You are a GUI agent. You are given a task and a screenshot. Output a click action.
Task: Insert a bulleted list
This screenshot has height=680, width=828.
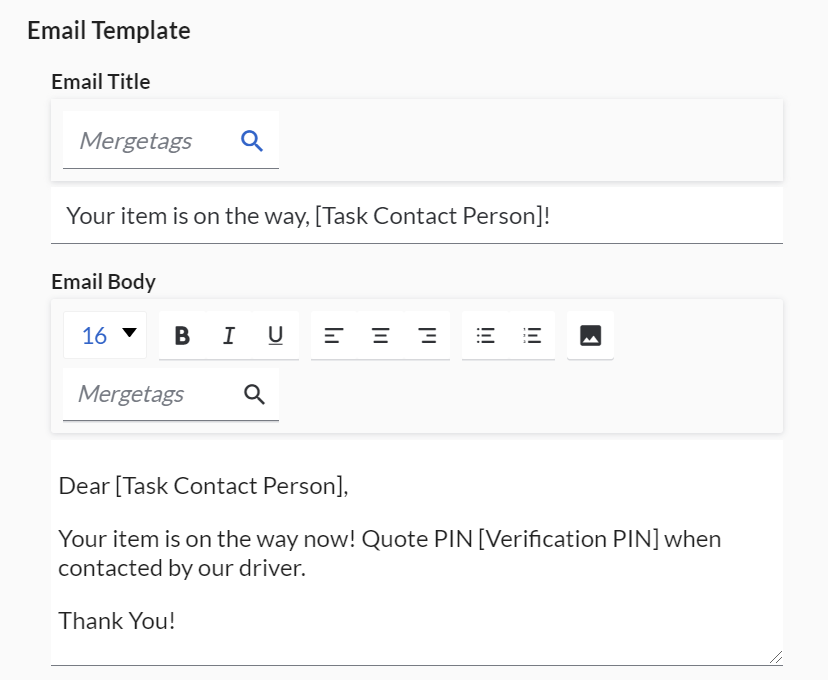(x=486, y=336)
